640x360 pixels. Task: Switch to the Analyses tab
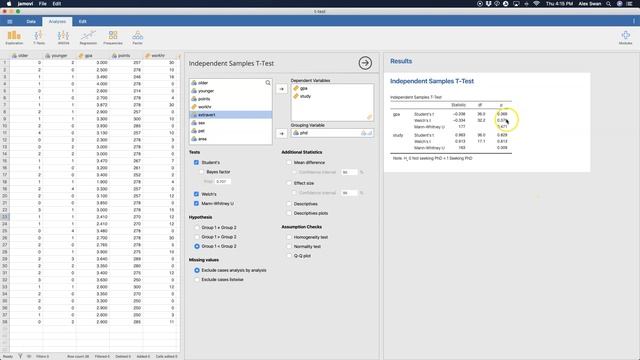pyautogui.click(x=57, y=22)
